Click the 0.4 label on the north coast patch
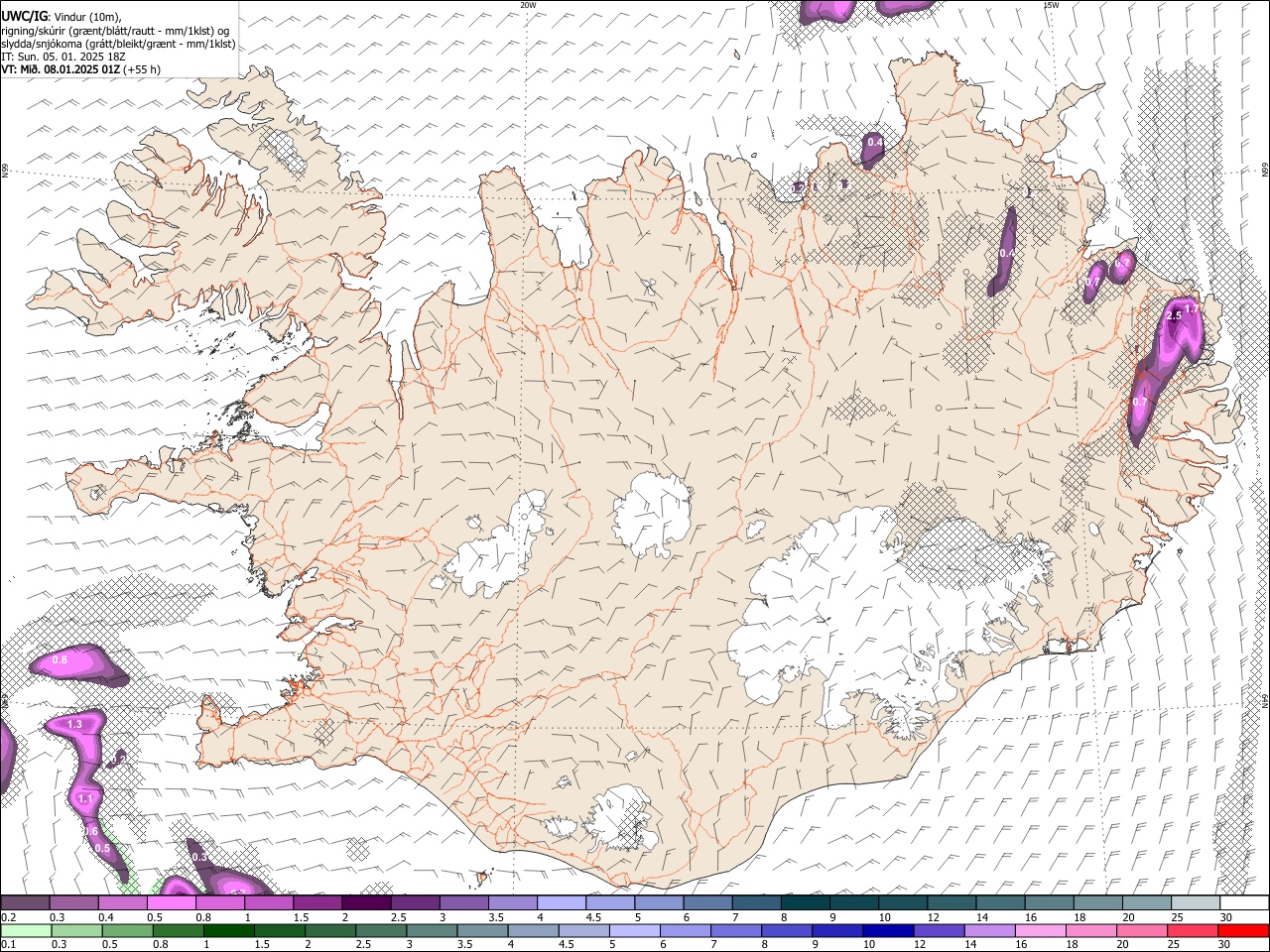 (875, 143)
